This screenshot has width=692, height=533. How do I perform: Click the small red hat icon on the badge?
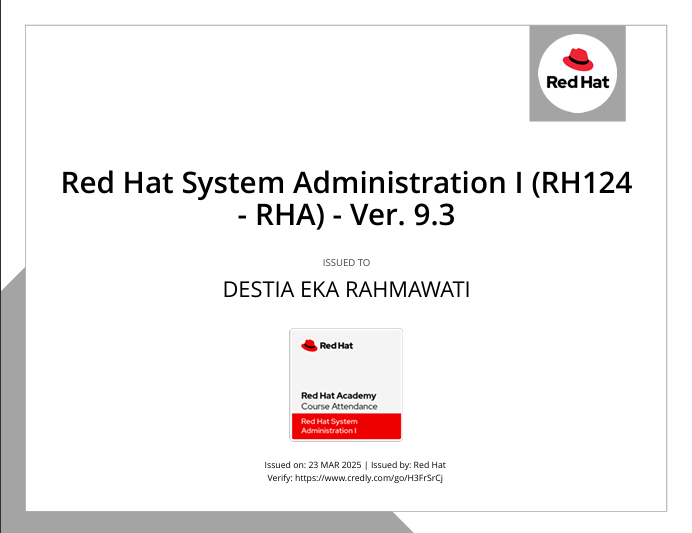click(x=309, y=345)
